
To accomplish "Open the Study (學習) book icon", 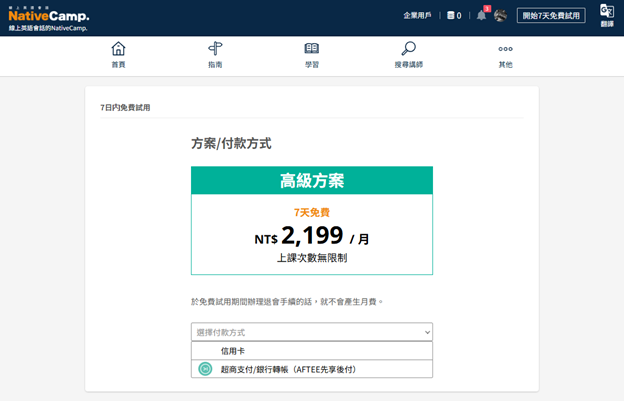I will (312, 49).
